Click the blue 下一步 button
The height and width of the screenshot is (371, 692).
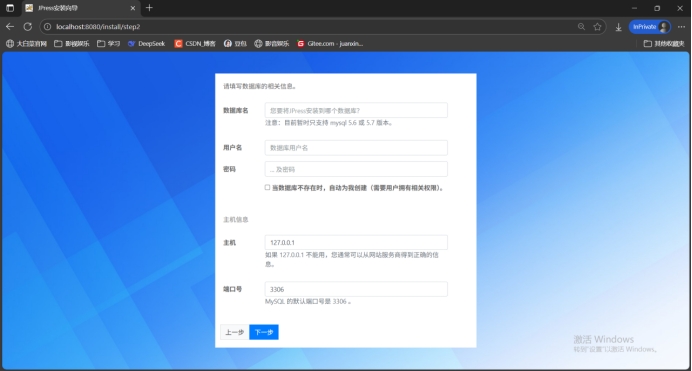click(x=263, y=332)
